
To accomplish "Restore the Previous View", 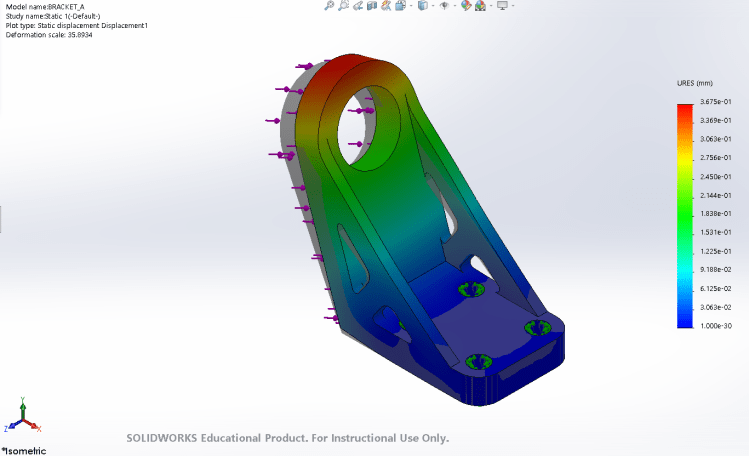I will pos(358,5).
